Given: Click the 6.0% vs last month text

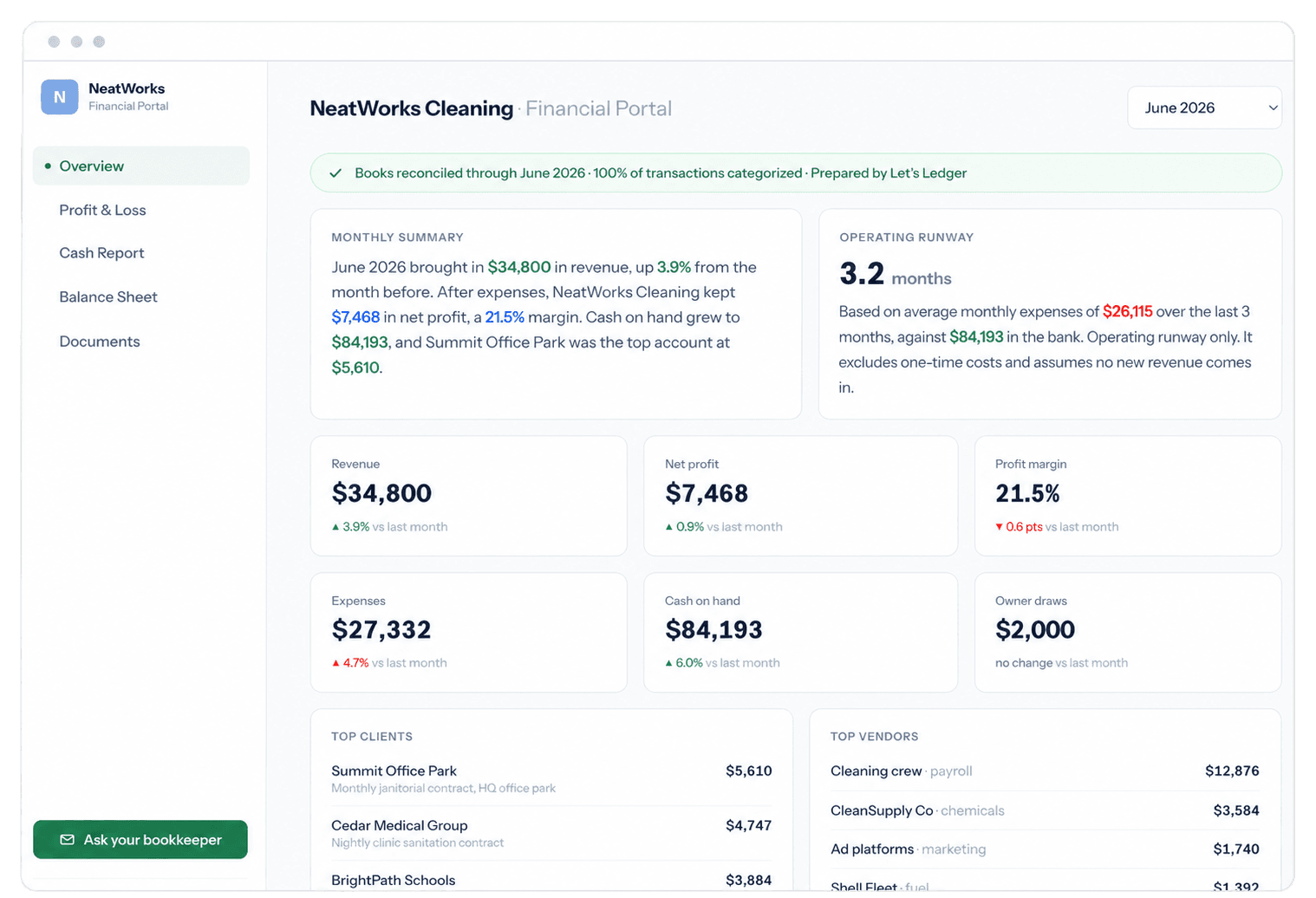Looking at the screenshot, I should [x=727, y=663].
